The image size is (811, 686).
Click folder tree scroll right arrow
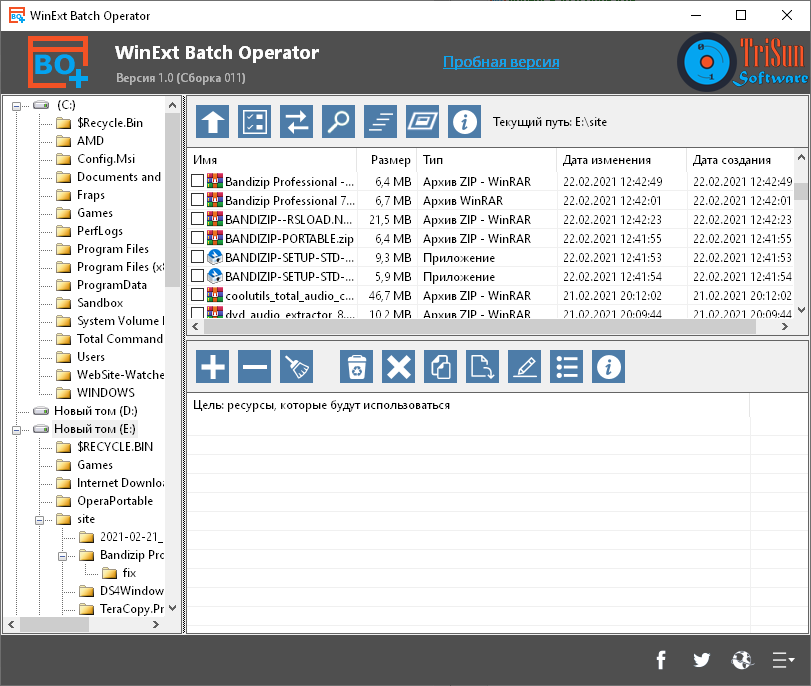tap(156, 624)
